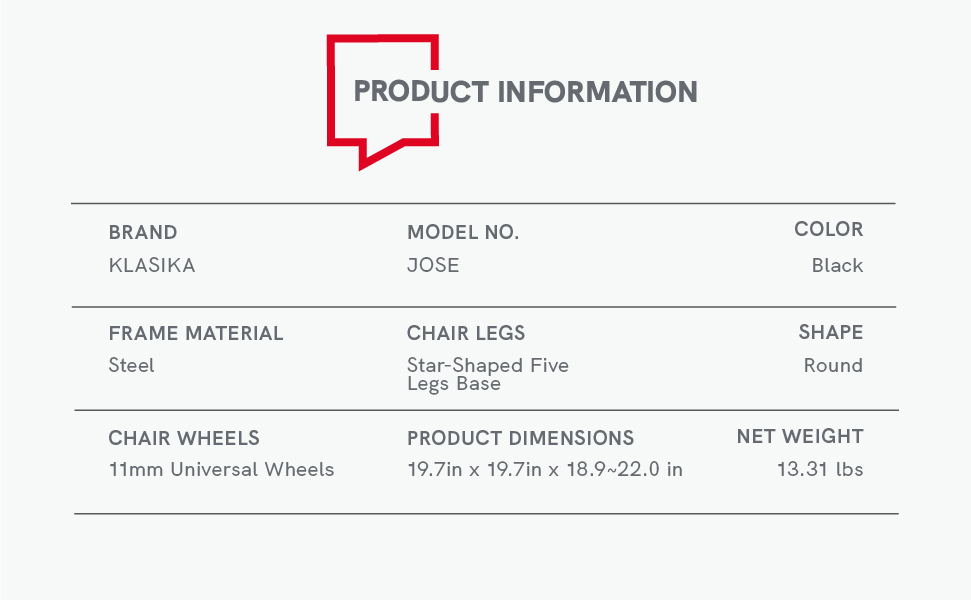Select the PRODUCT DIMENSIONS label

tap(520, 438)
